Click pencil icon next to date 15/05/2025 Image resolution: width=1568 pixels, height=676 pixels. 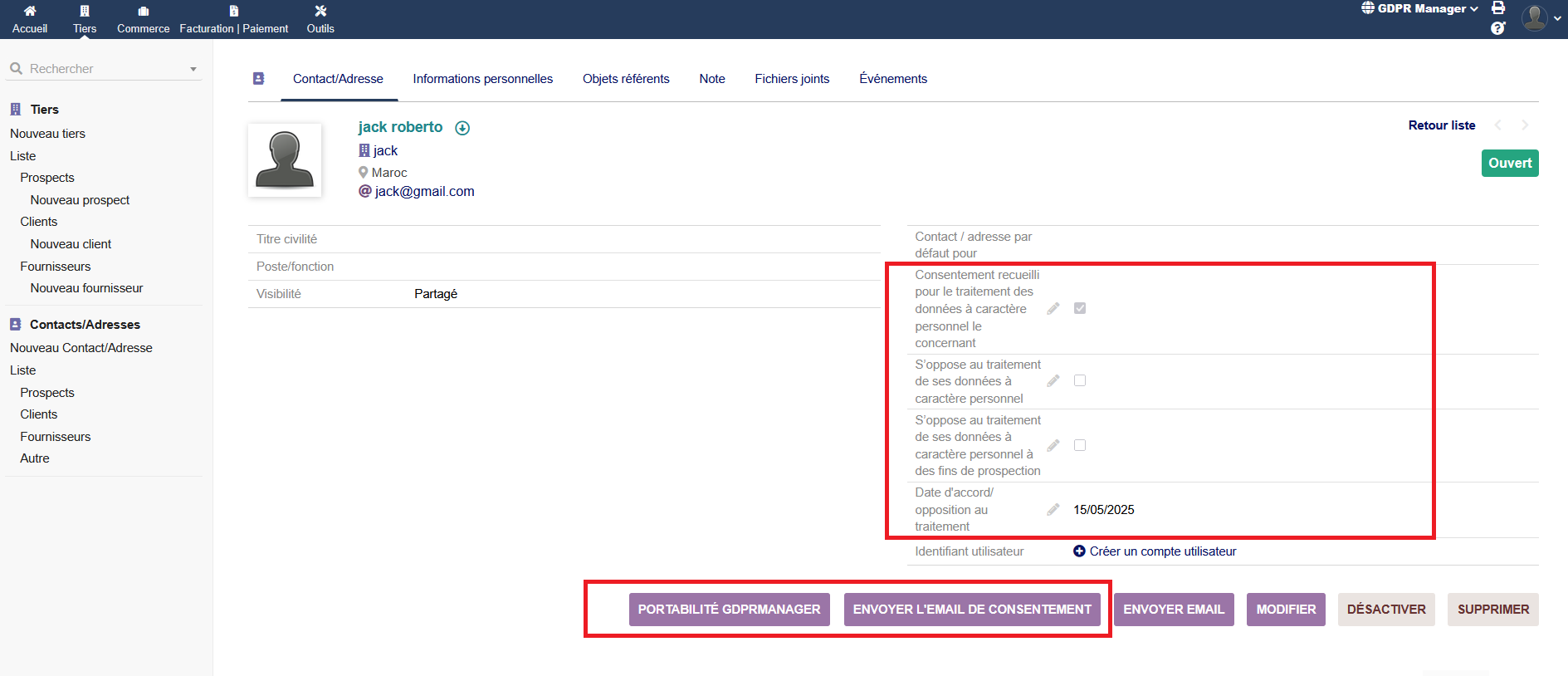[x=1053, y=510]
